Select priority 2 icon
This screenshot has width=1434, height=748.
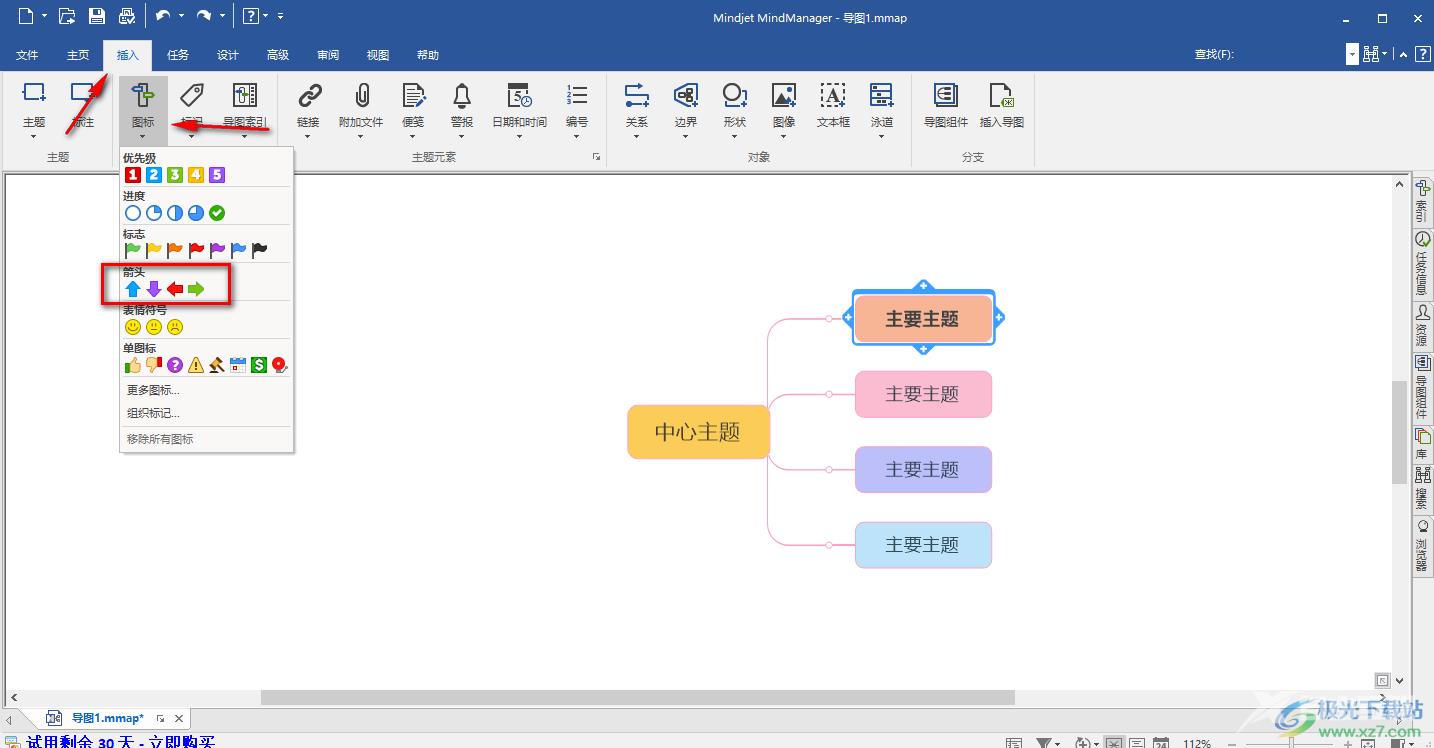(x=154, y=175)
